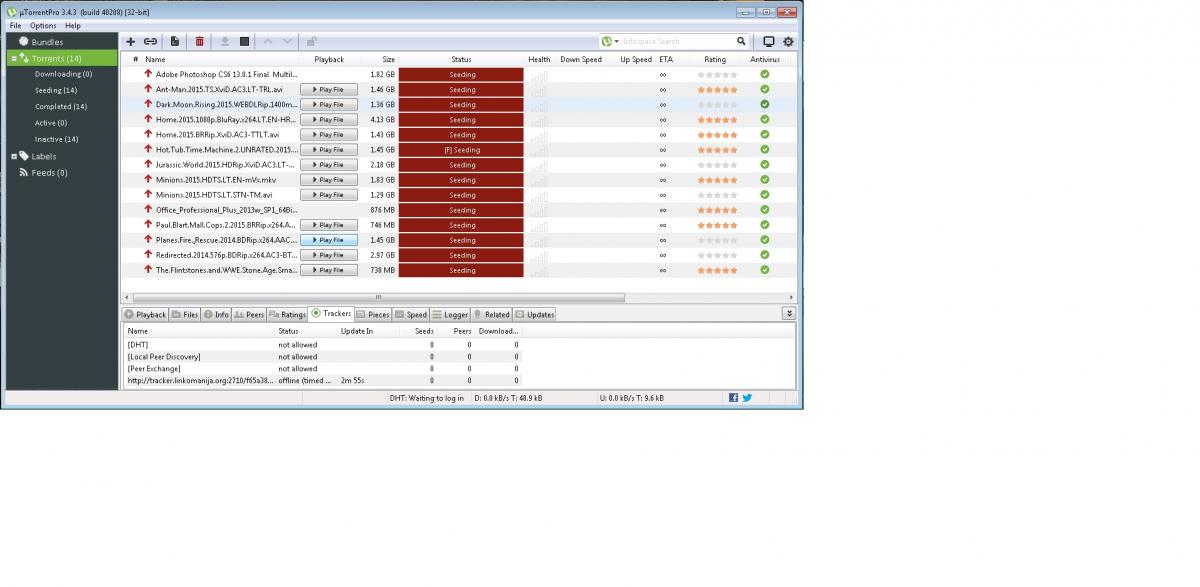The image size is (1200, 587).
Task: Select the [DHT] tracker row
Action: pos(323,344)
